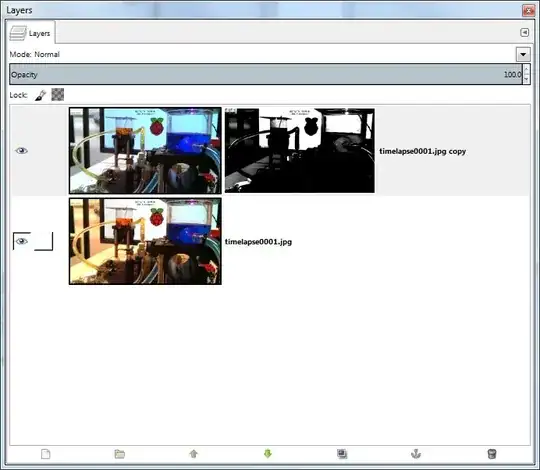The height and width of the screenshot is (470, 540).
Task: Click the 'timelapse0001.jpg copy' layer name
Action: tap(423, 151)
